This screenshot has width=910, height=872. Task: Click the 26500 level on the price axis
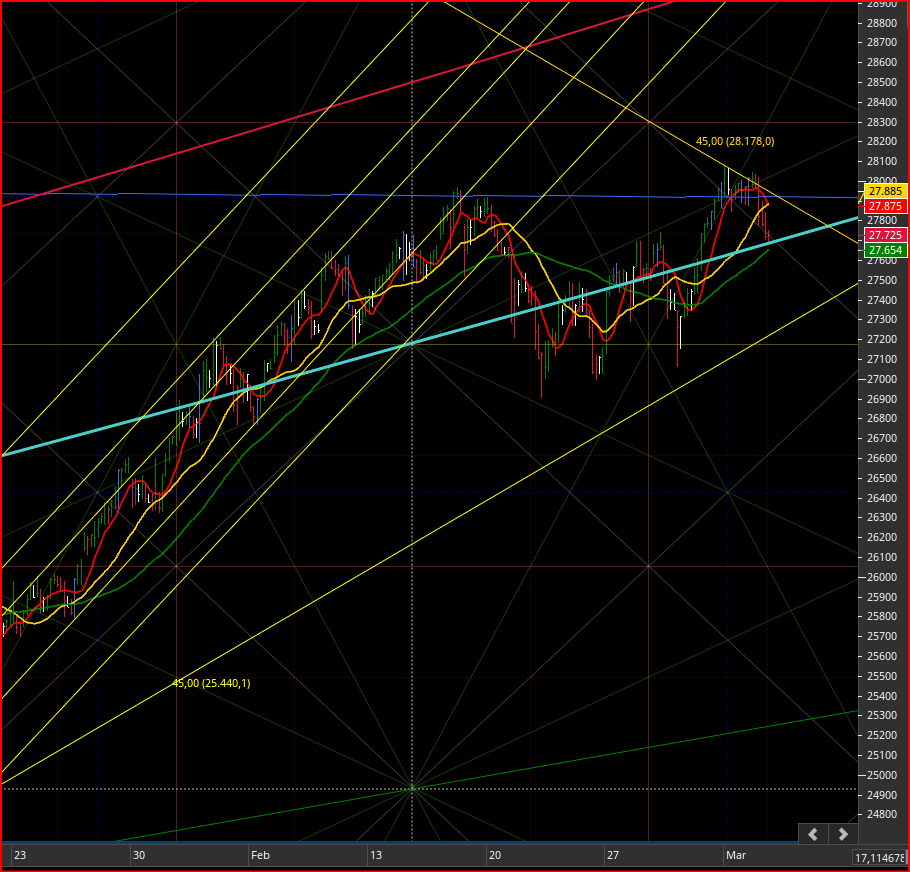pos(882,479)
